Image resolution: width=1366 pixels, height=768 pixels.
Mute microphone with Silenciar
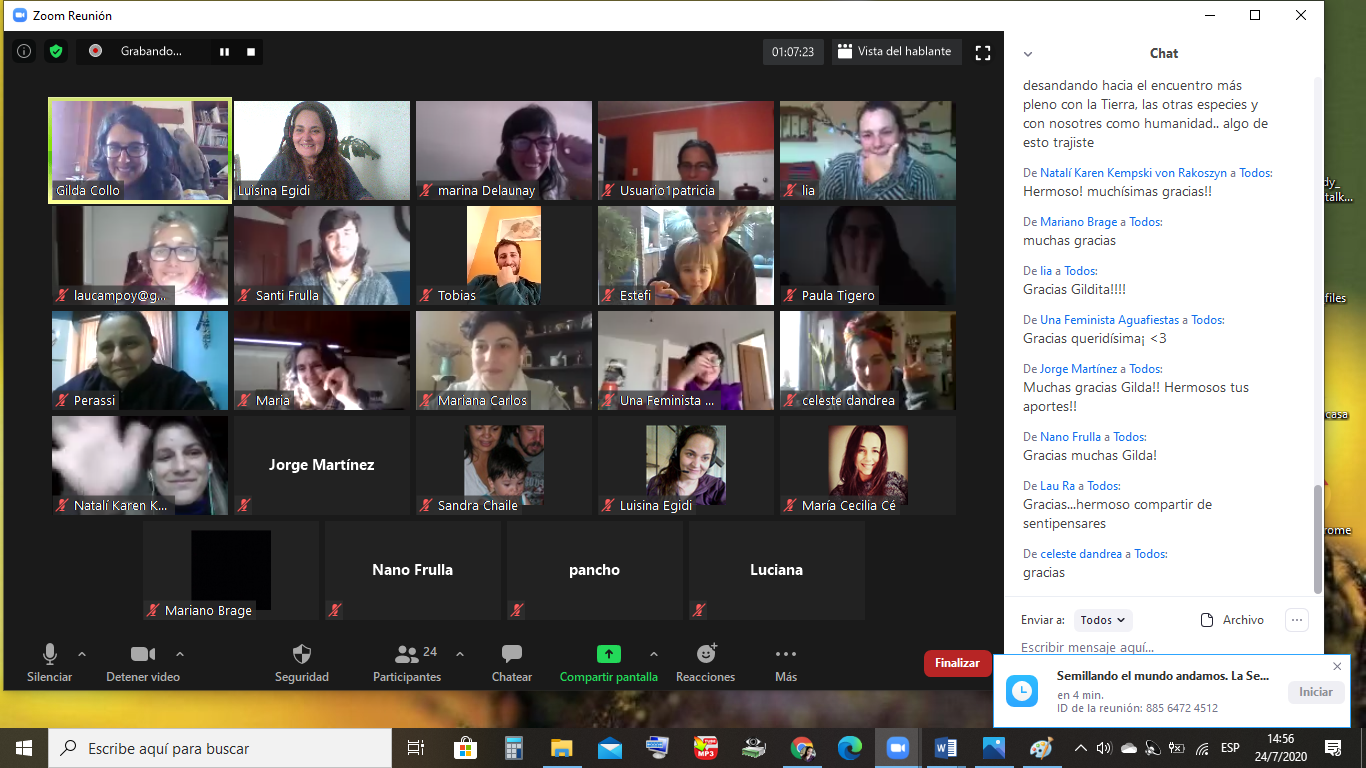pyautogui.click(x=50, y=663)
